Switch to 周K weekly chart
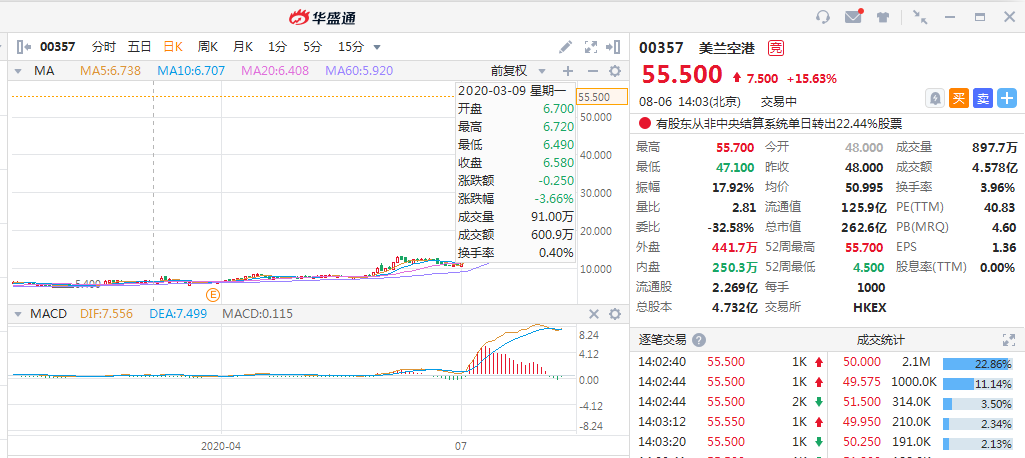The height and width of the screenshot is (458, 1025). pos(208,46)
